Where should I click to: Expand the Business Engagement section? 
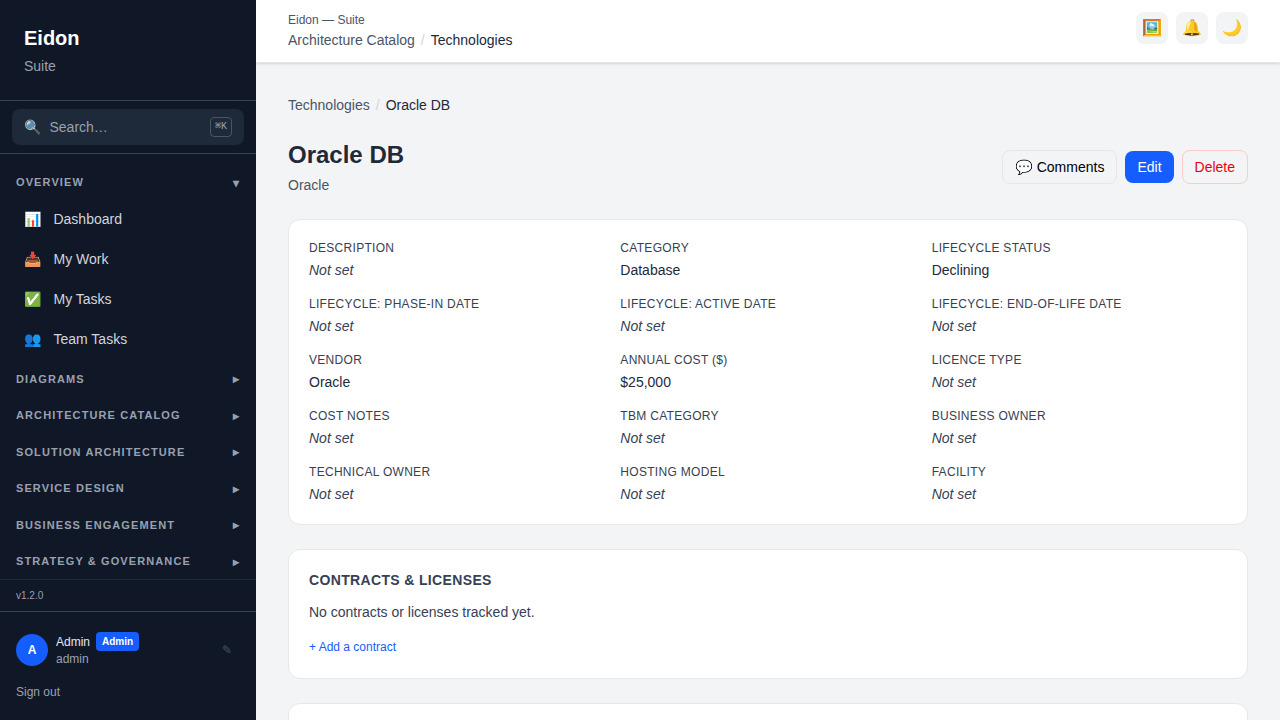128,525
